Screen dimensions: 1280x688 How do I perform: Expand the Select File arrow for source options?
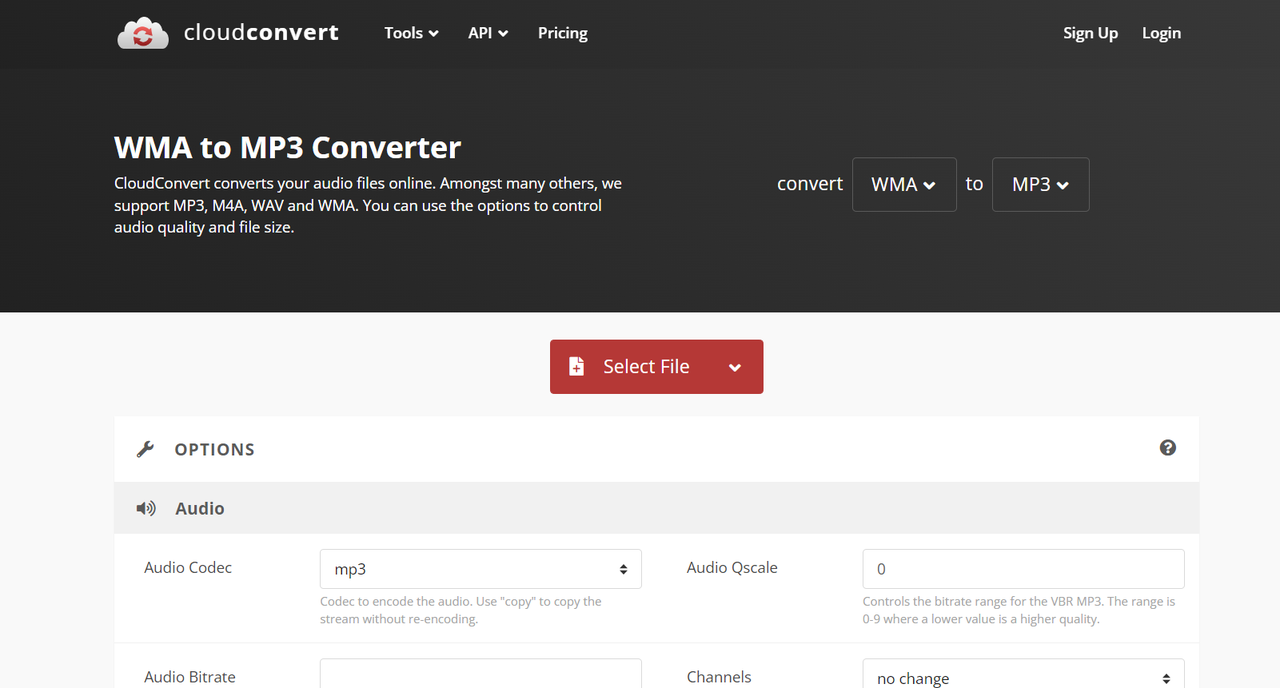pyautogui.click(x=735, y=367)
